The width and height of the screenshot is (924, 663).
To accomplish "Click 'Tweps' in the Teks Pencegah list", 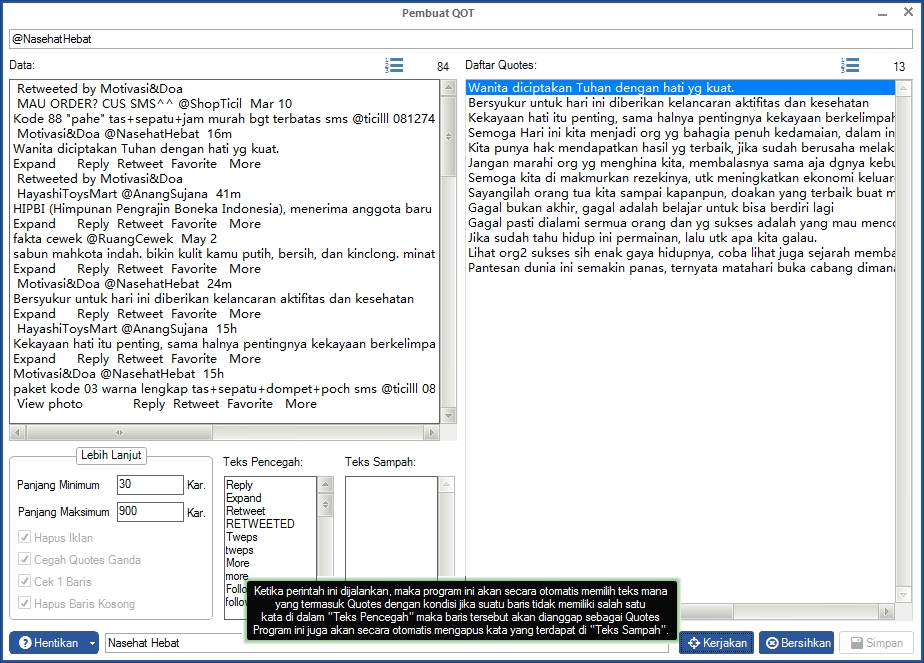I will tap(242, 537).
